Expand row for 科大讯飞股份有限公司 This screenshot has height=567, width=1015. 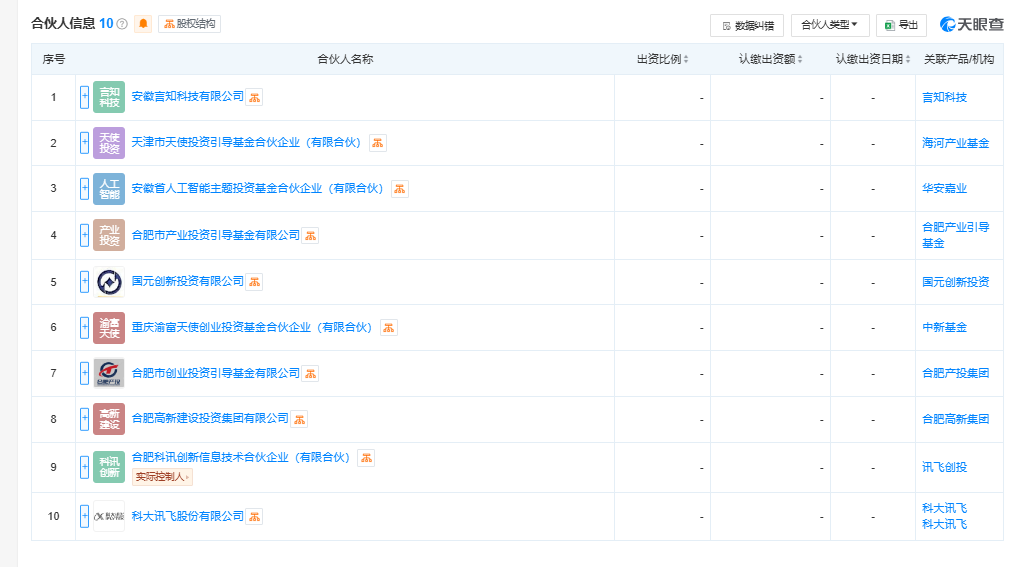(84, 516)
